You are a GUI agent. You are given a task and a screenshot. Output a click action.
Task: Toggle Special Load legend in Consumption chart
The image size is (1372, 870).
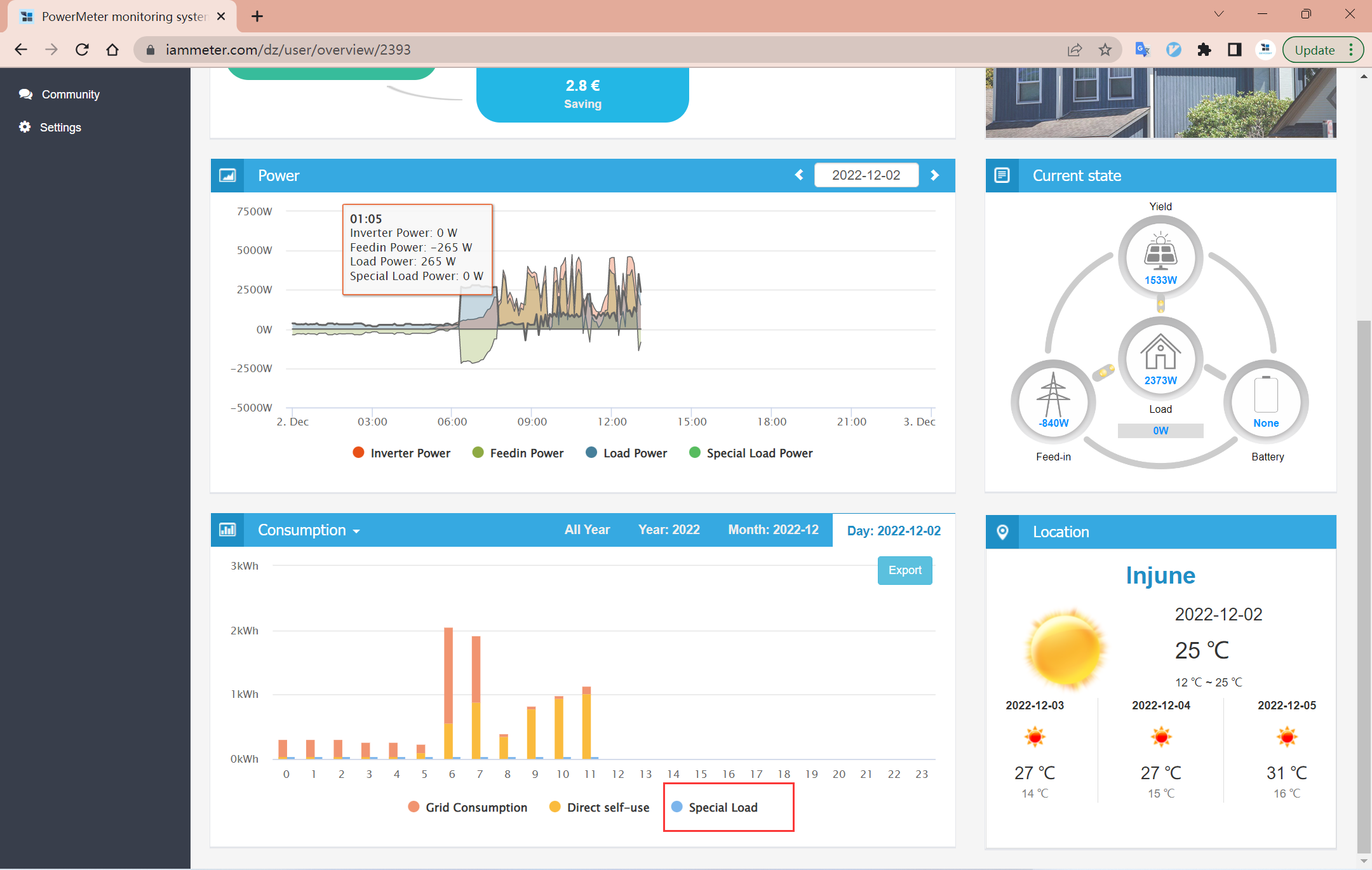click(715, 807)
